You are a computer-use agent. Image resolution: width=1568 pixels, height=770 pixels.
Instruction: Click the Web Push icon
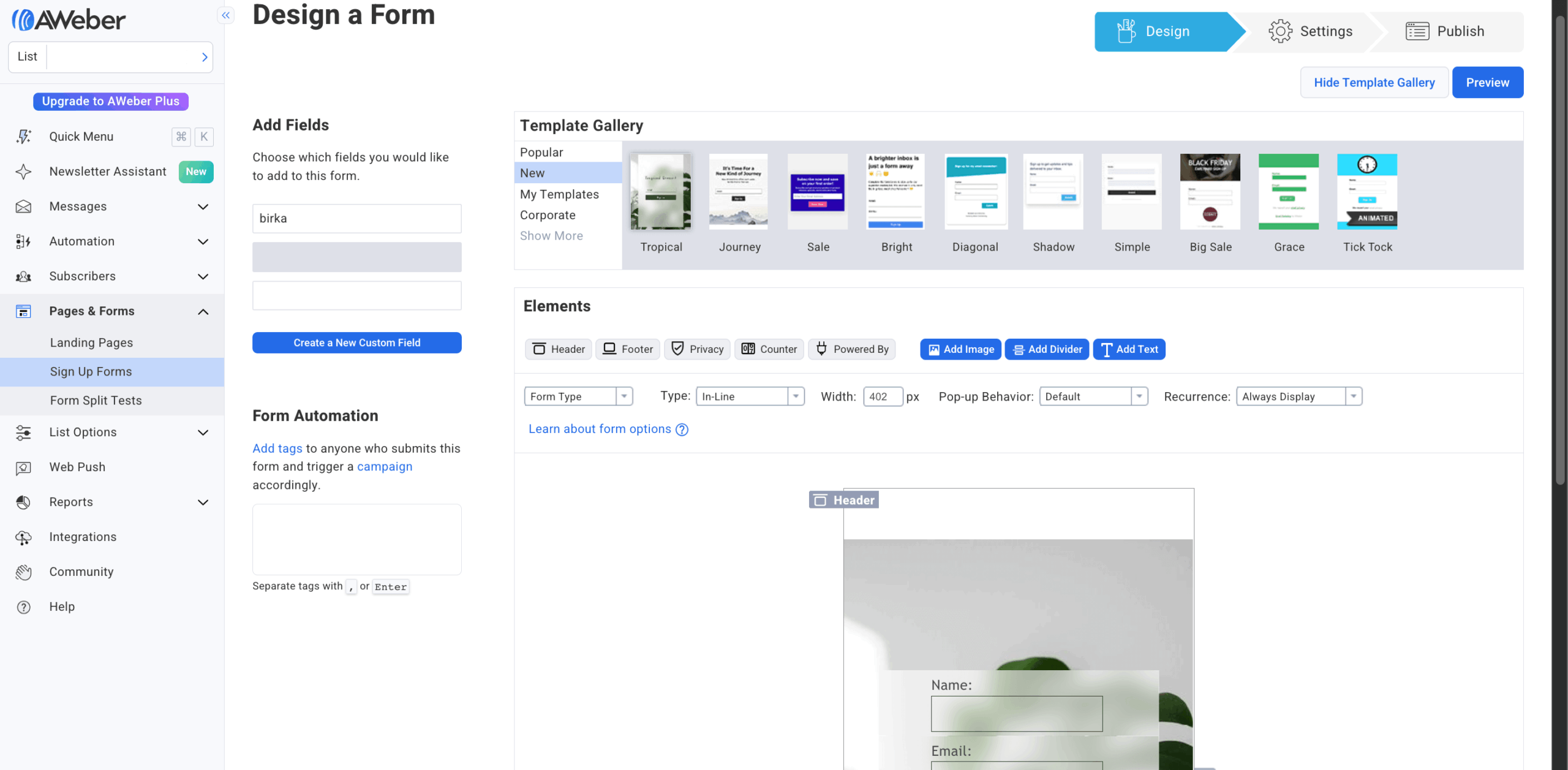point(23,467)
